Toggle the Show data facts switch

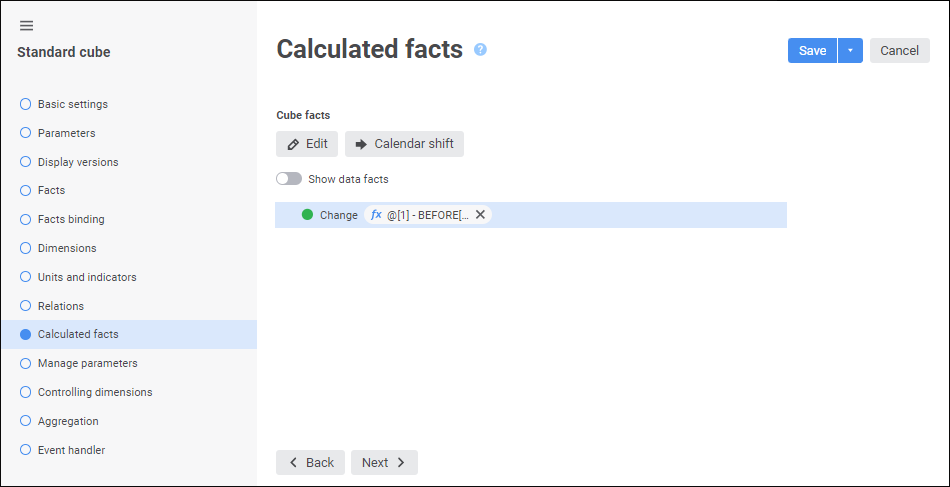289,179
